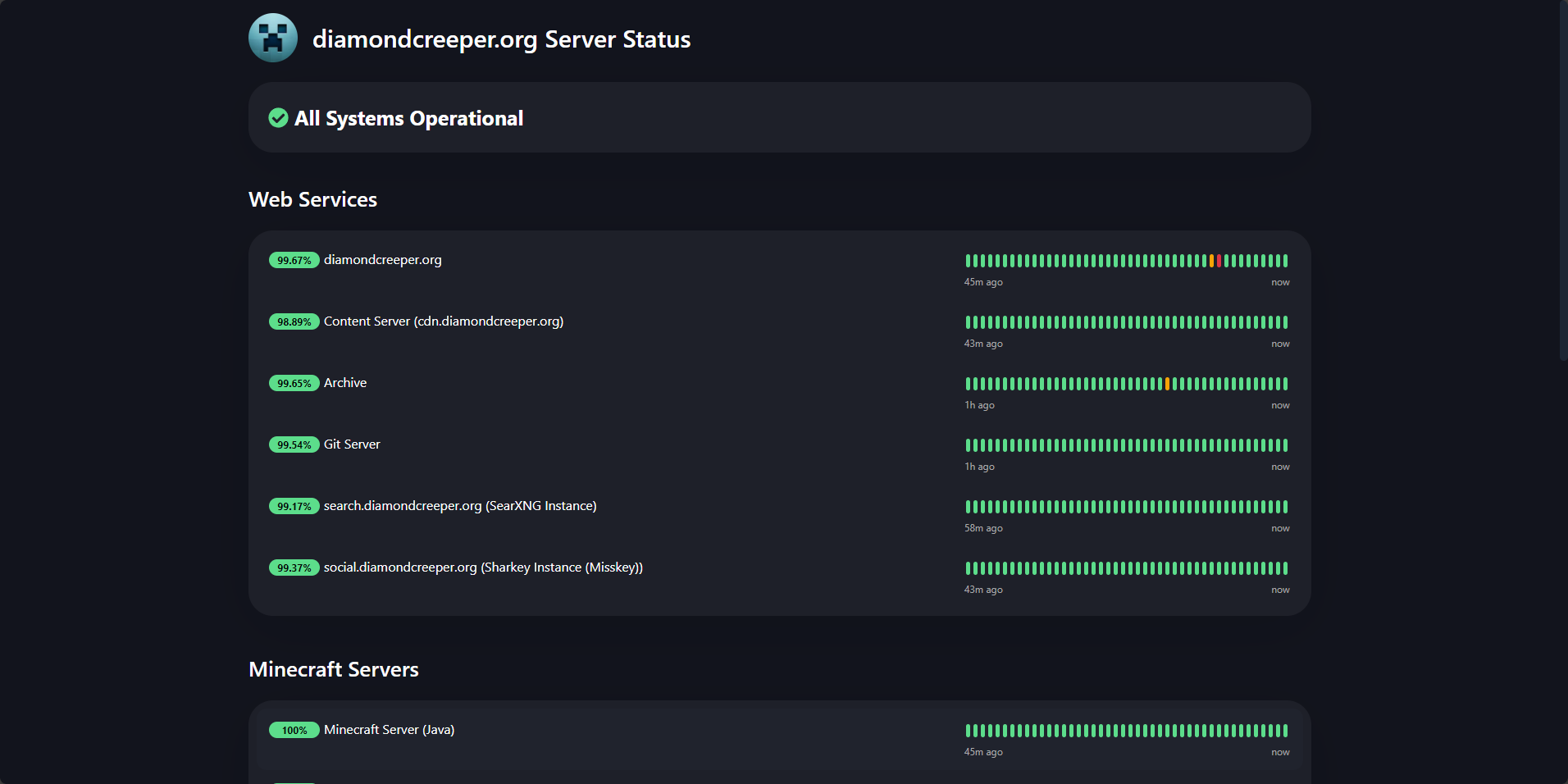Click the 58m ago label

click(x=983, y=528)
